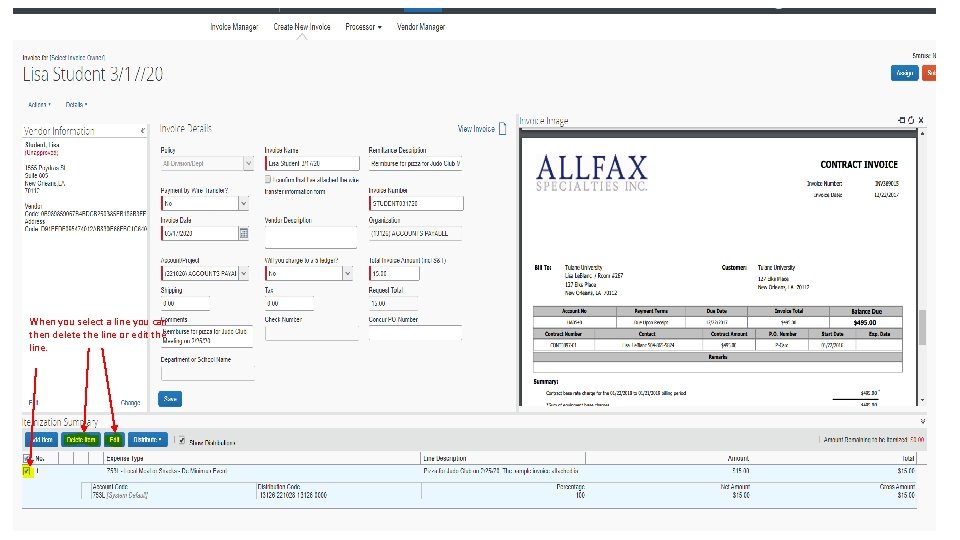
Task: Click the Assign button
Action: 904,73
